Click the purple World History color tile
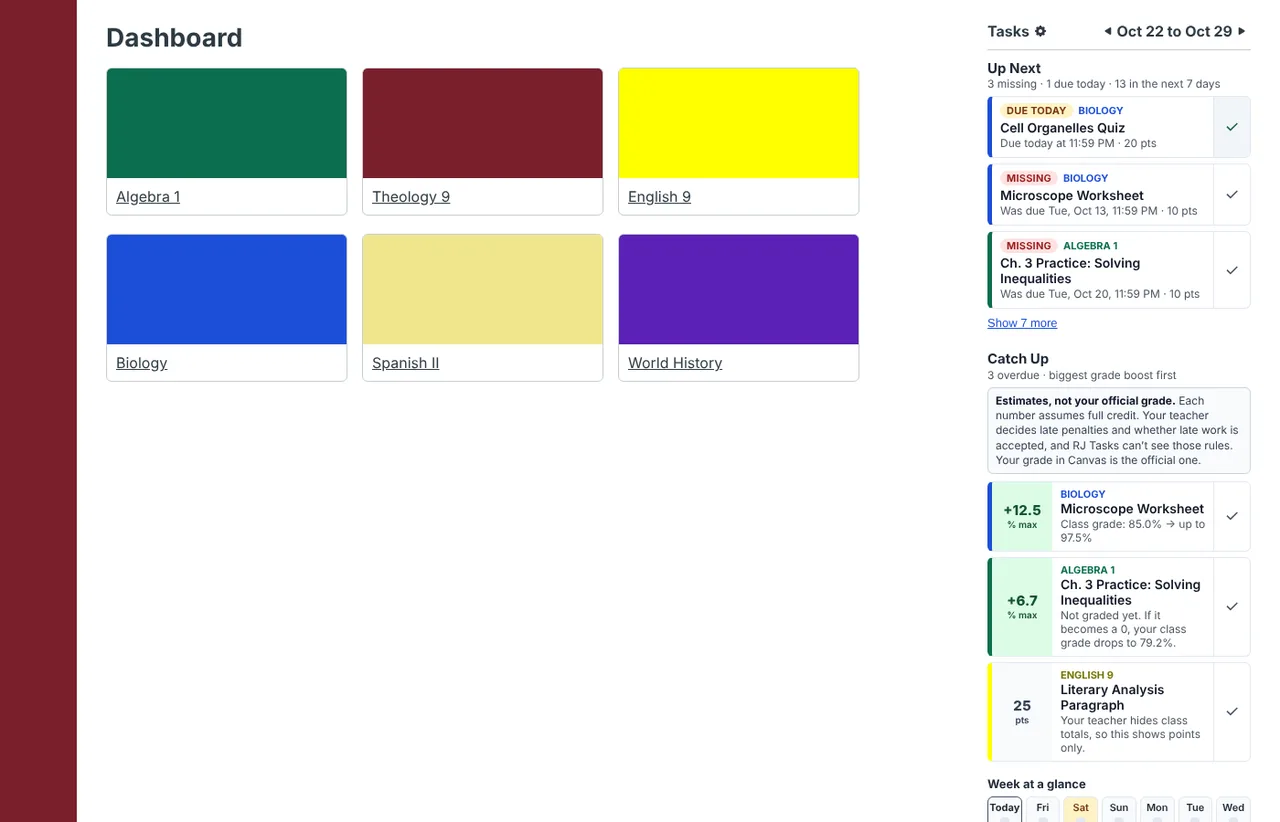 pyautogui.click(x=739, y=289)
